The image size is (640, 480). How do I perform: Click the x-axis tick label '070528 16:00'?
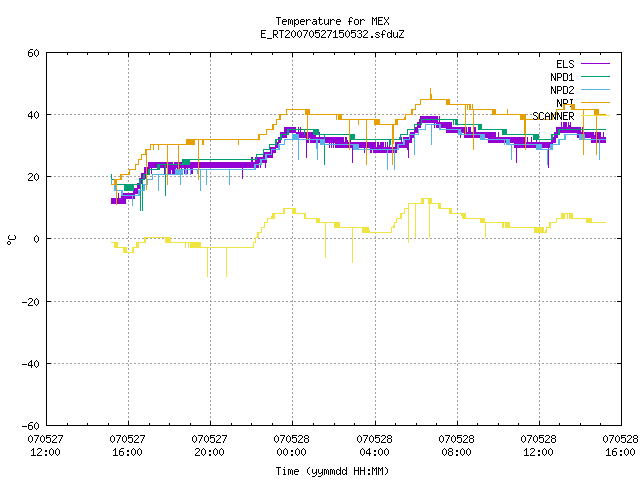[620, 446]
